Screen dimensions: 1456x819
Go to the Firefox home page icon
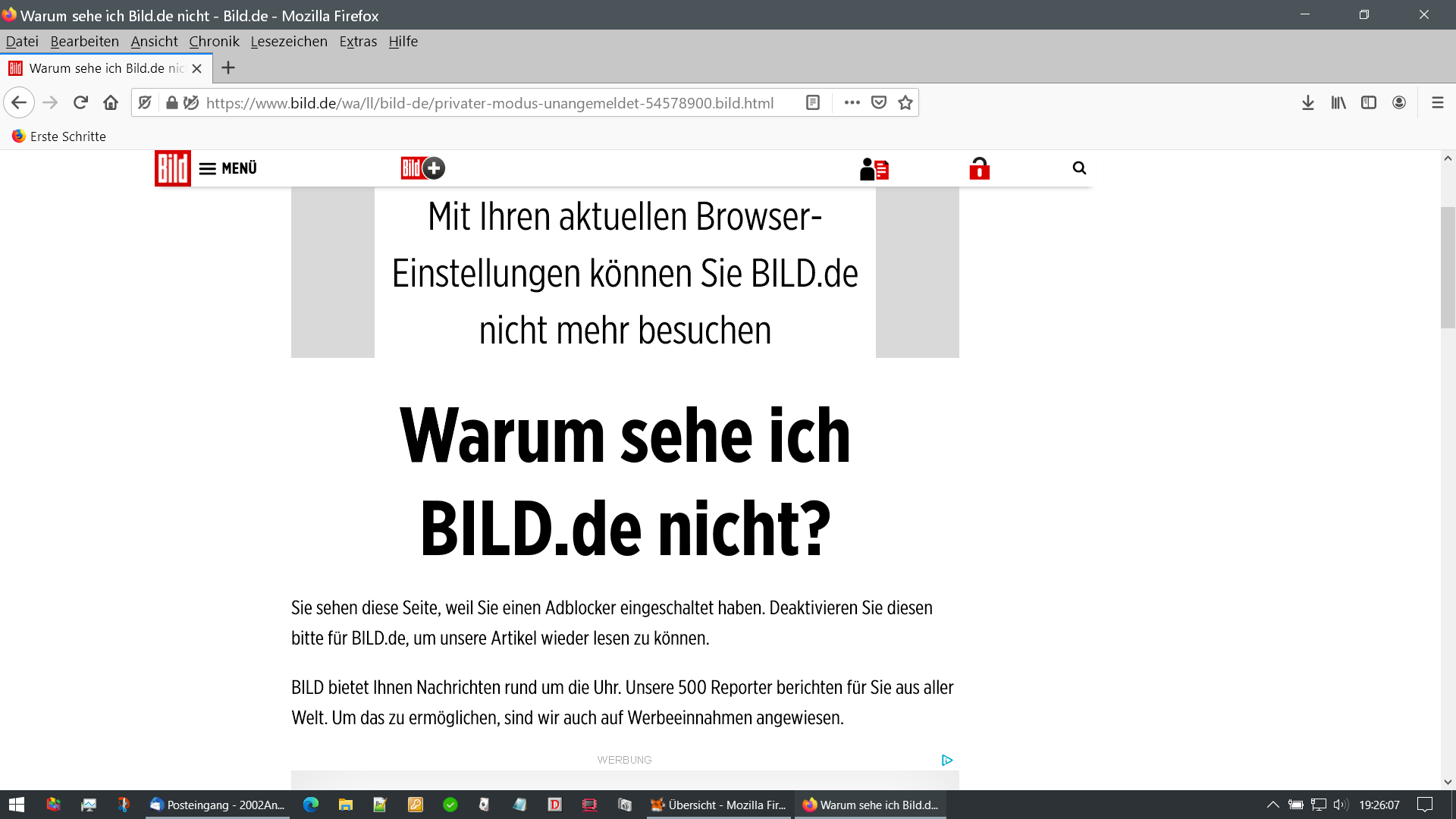tap(111, 102)
